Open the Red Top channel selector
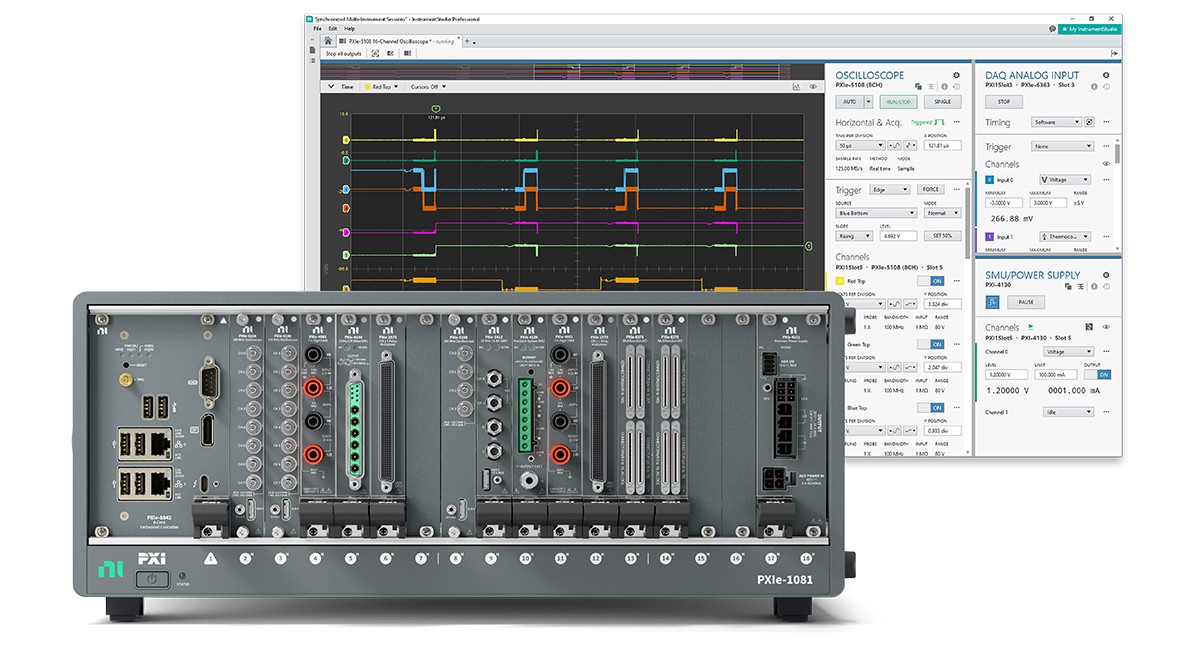This screenshot has width=1200, height=646. click(x=381, y=87)
